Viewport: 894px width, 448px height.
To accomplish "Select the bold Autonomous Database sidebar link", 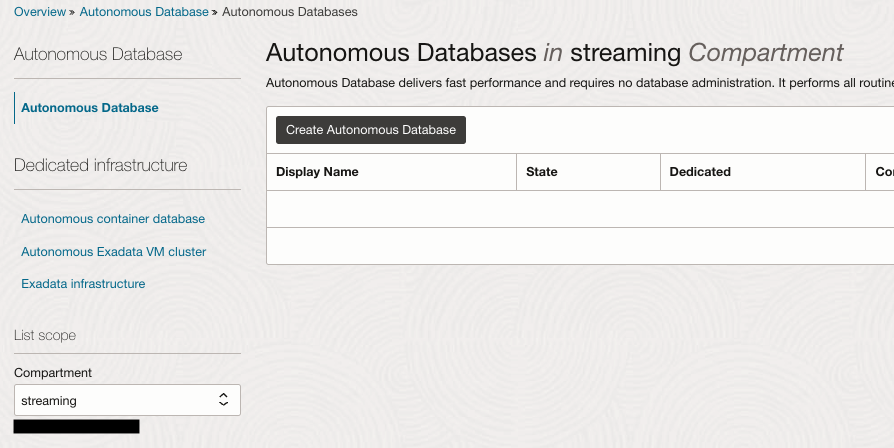I will coord(89,108).
